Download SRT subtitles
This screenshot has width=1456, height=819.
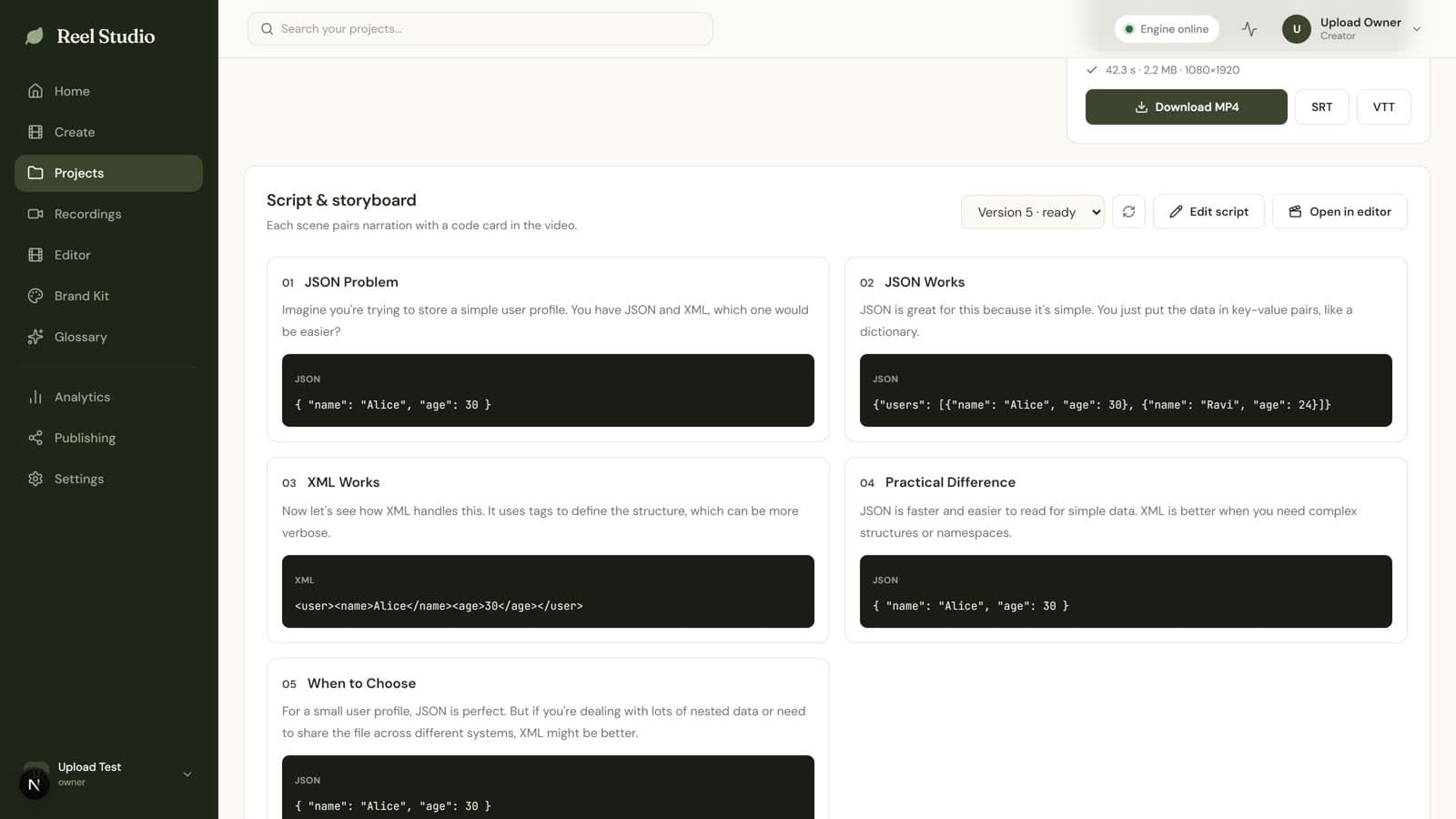coord(1321,106)
